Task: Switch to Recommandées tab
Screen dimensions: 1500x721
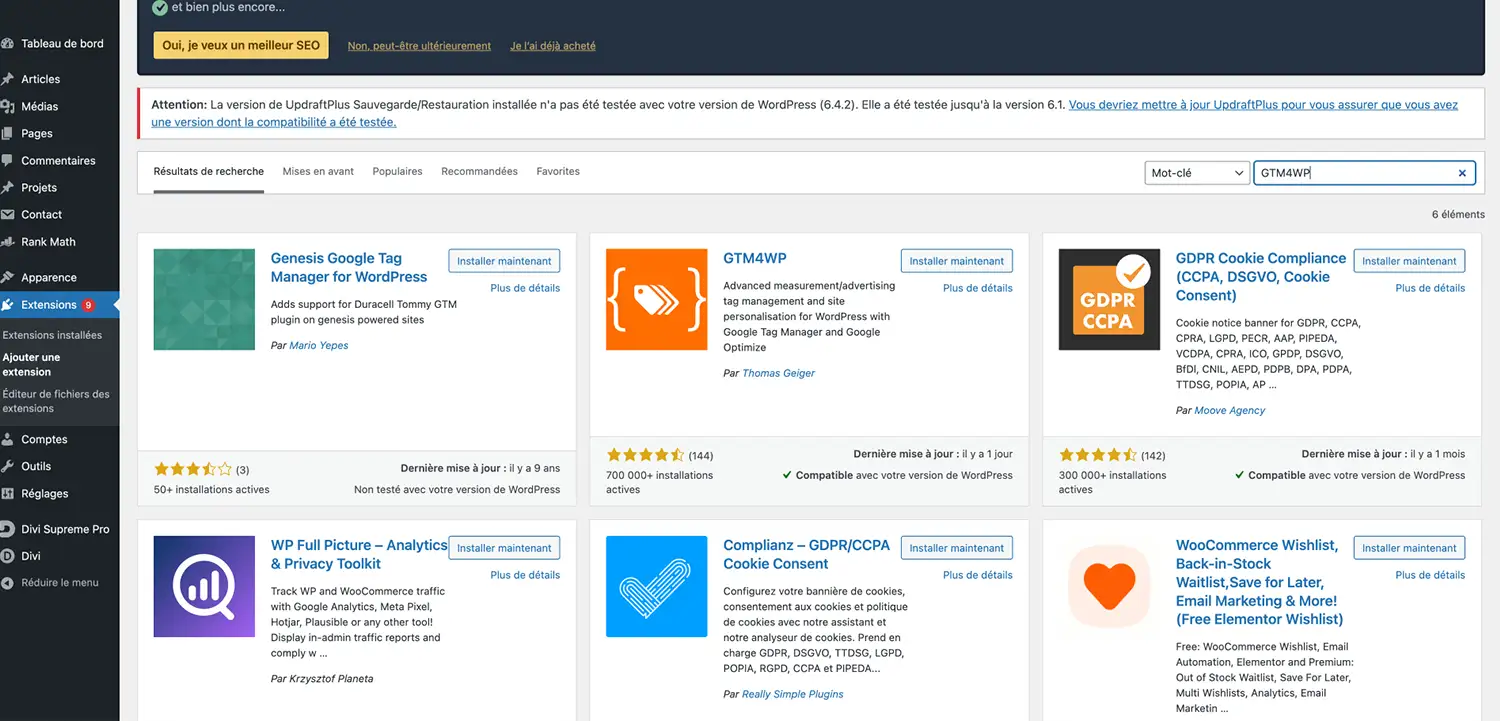Action: pos(479,171)
